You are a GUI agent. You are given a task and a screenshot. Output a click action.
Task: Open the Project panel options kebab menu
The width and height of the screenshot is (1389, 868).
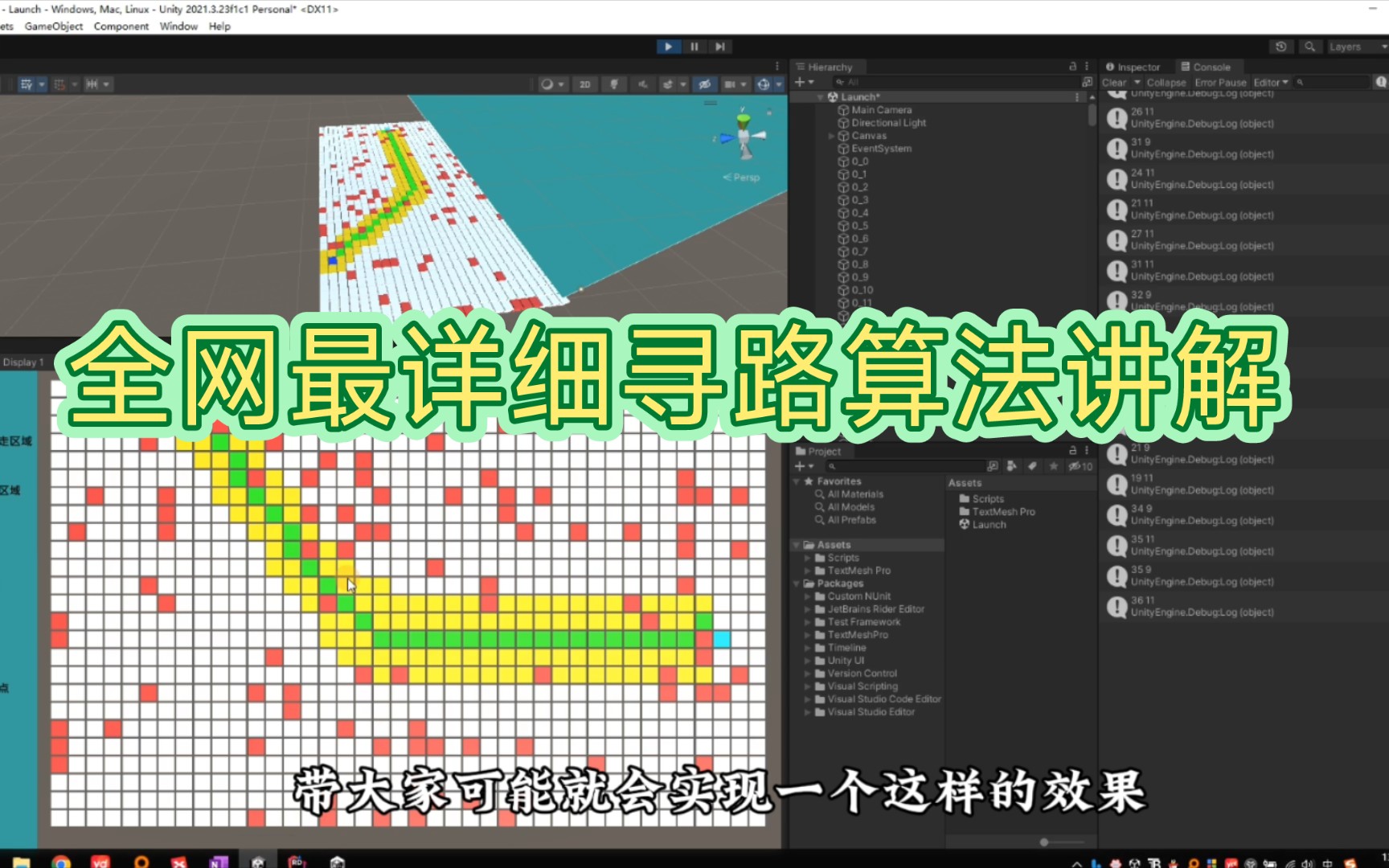point(1087,451)
